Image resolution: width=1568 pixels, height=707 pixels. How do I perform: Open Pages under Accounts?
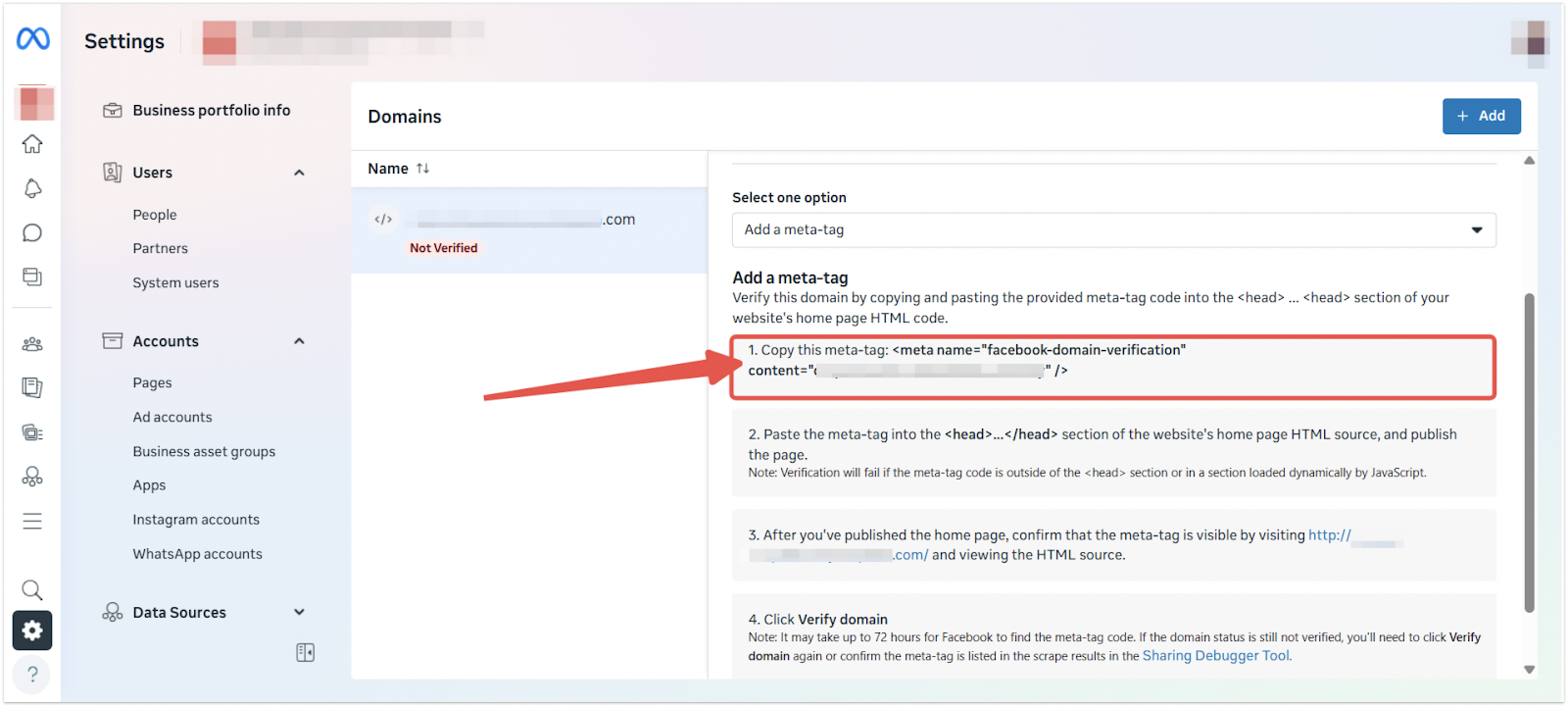[x=152, y=383]
